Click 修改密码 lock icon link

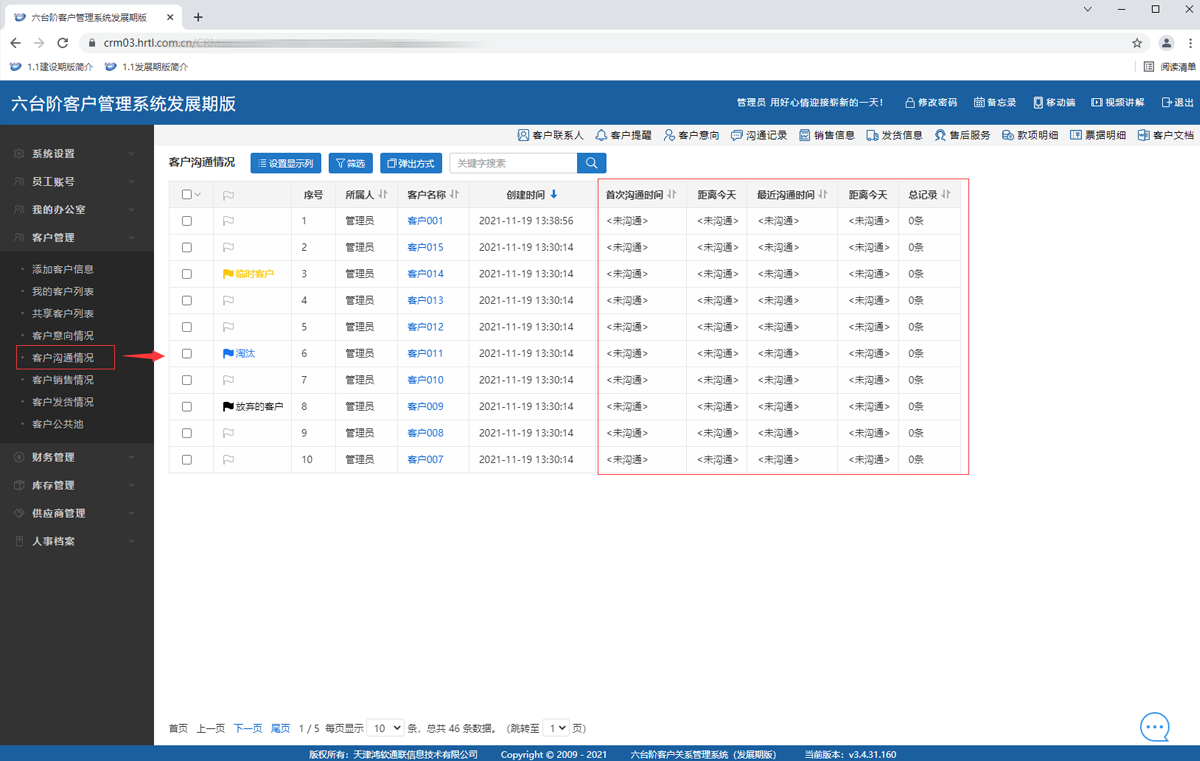point(931,103)
